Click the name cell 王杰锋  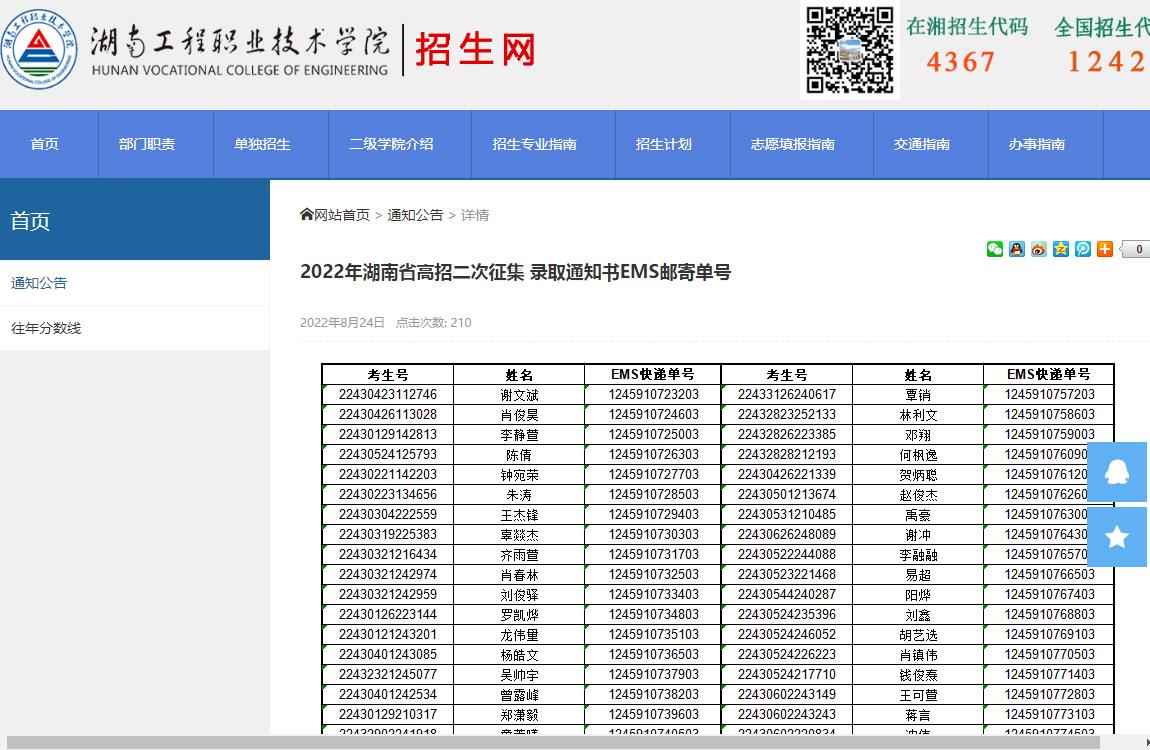click(519, 515)
